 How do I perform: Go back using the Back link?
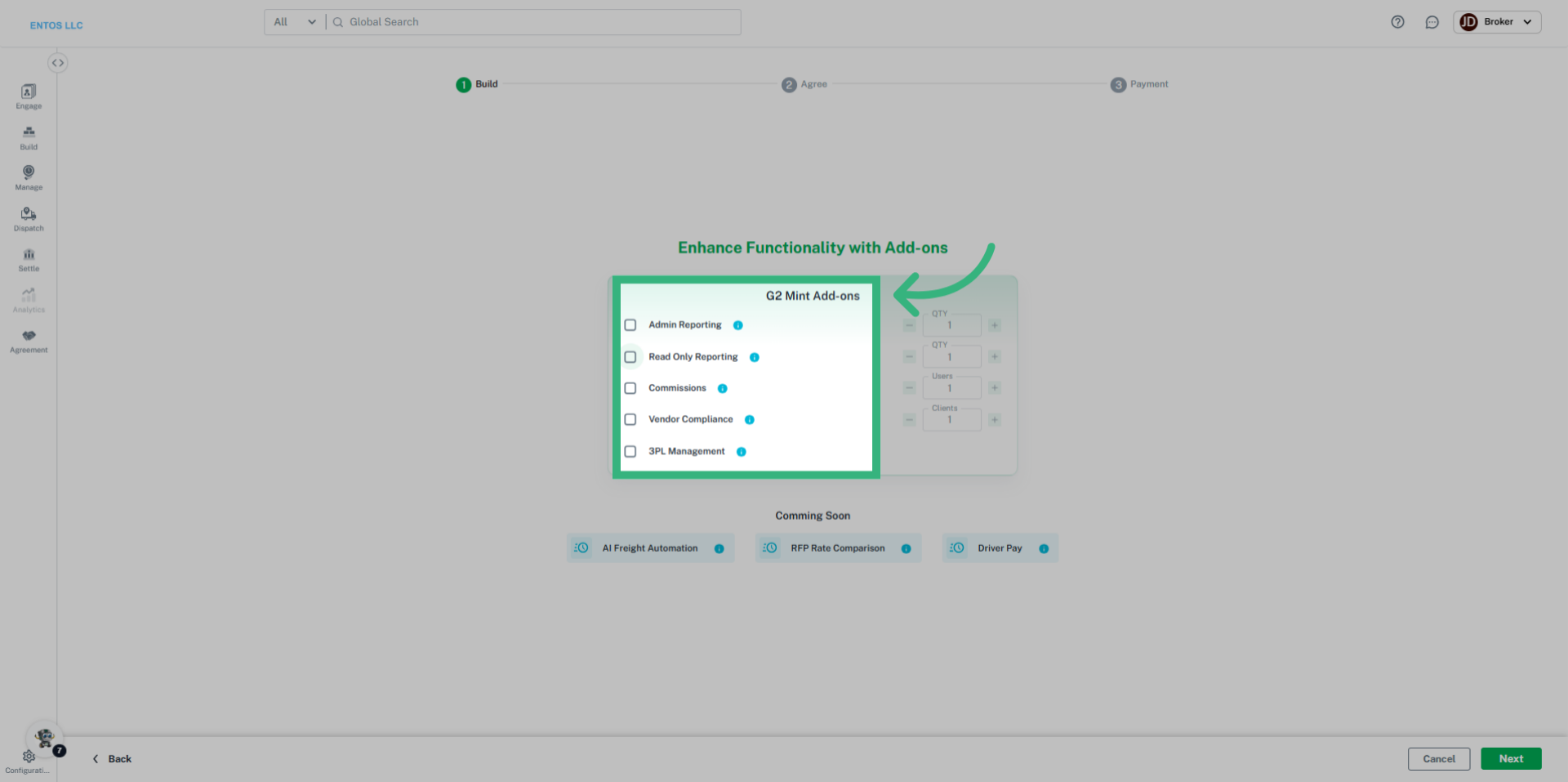pos(112,758)
